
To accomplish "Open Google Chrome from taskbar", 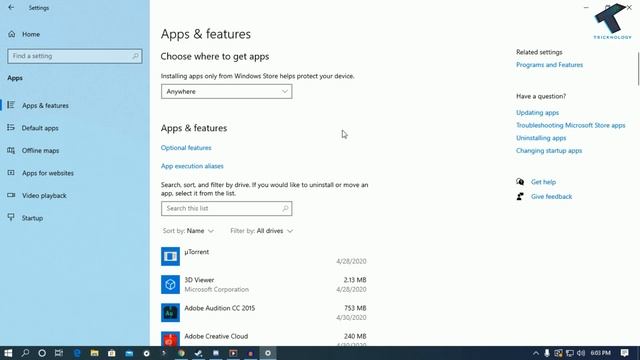I will coord(181,353).
